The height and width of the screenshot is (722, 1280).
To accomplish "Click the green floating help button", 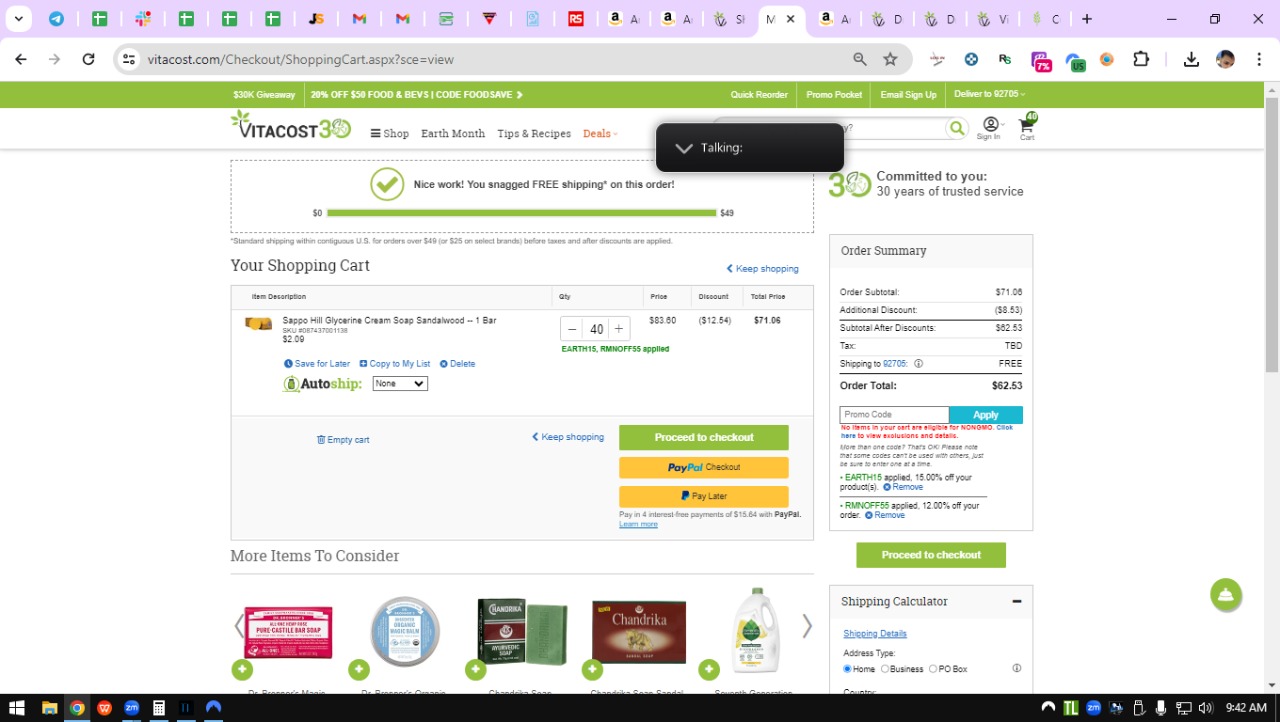I will coord(1226,595).
